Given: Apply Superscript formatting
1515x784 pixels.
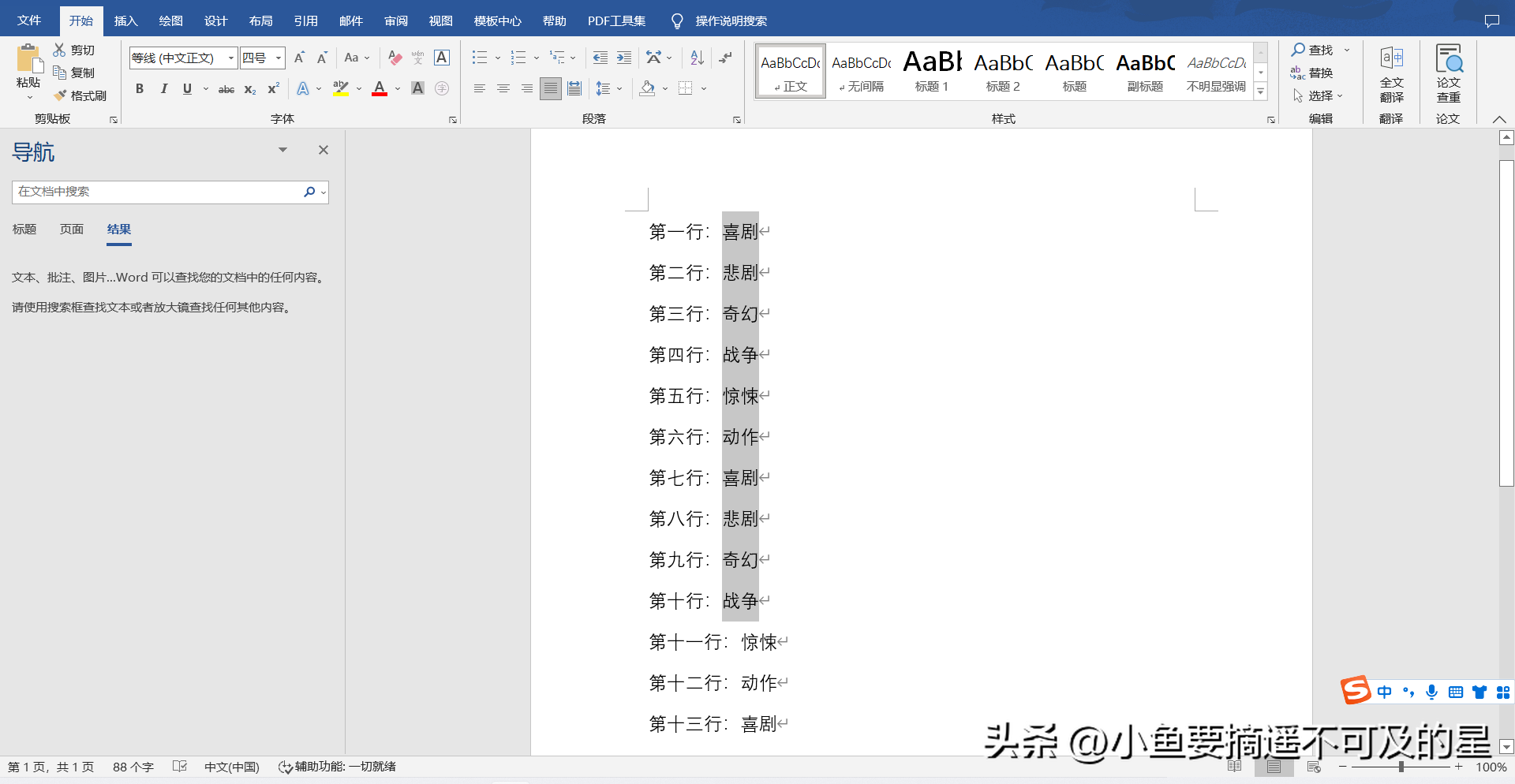Looking at the screenshot, I should (x=273, y=88).
